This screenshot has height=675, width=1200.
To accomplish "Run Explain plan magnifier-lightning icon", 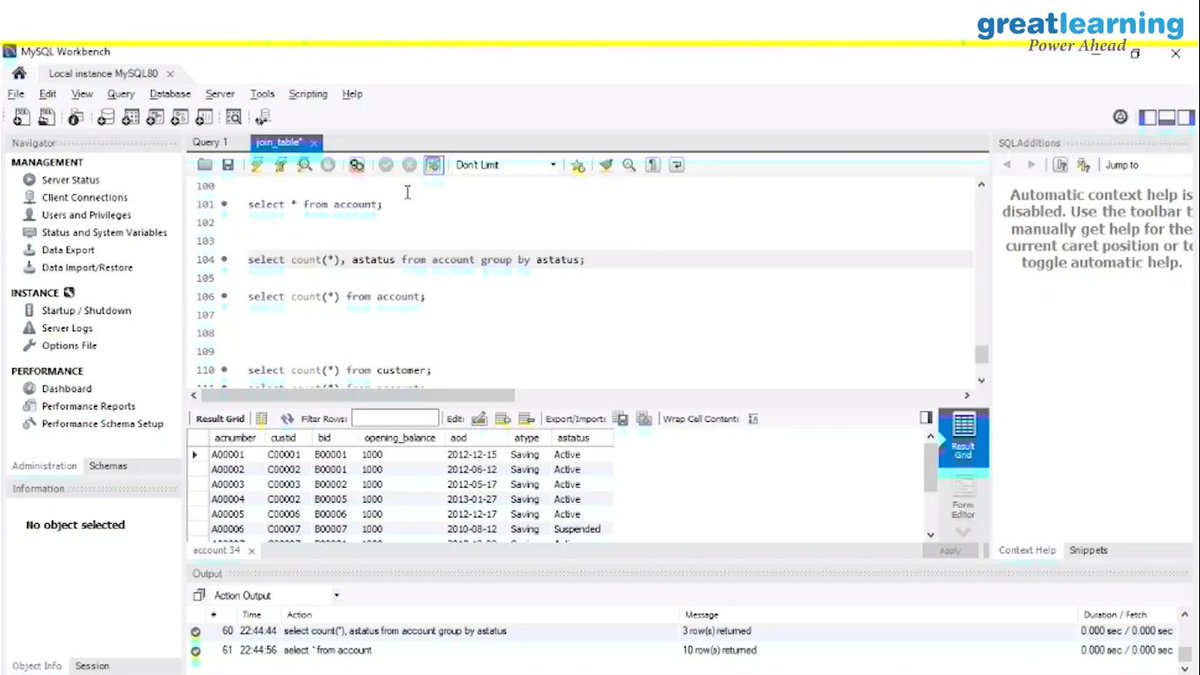I will (304, 165).
